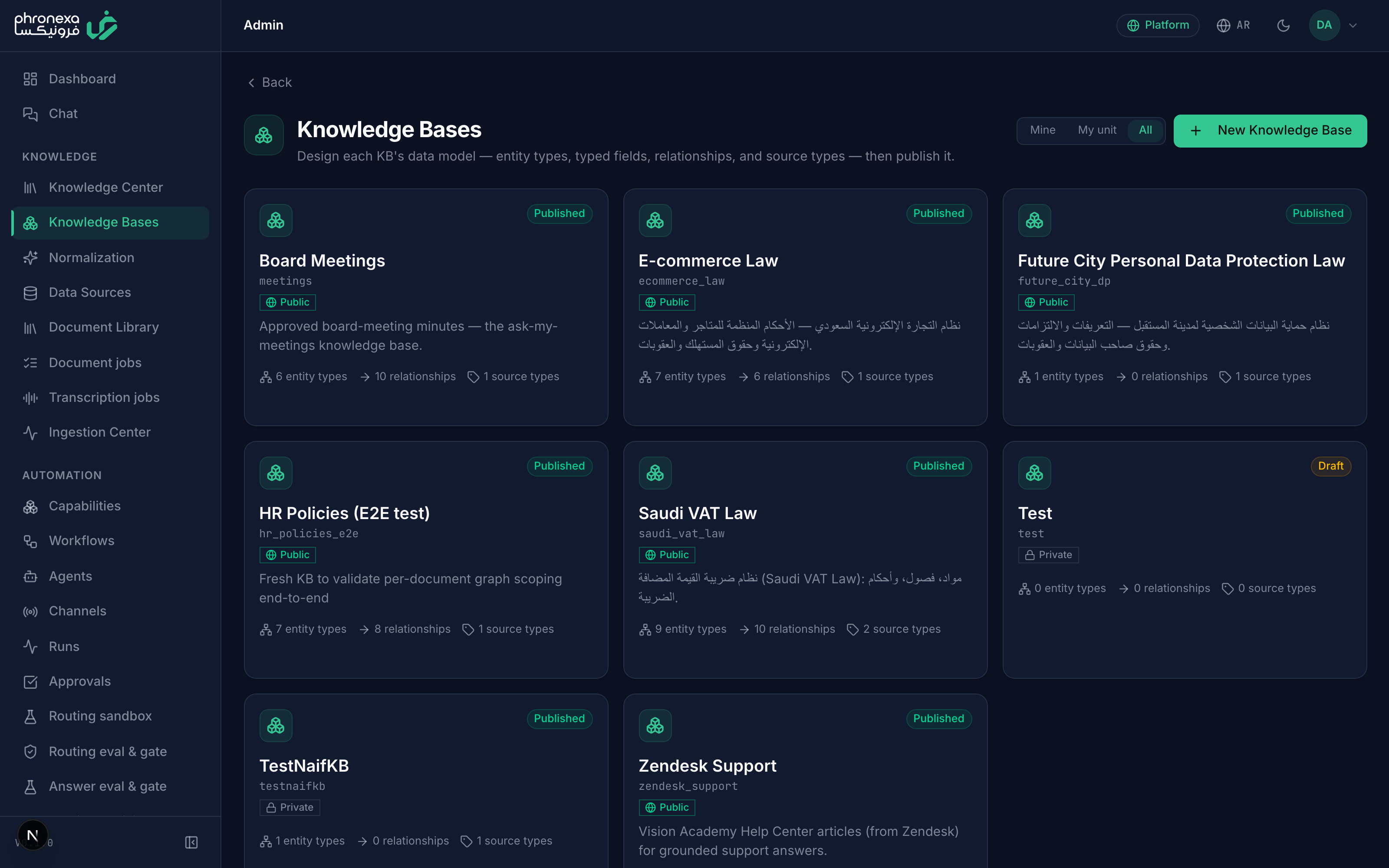Open Routing eval & gate shield icon
Image resolution: width=1389 pixels, height=868 pixels.
(30, 751)
